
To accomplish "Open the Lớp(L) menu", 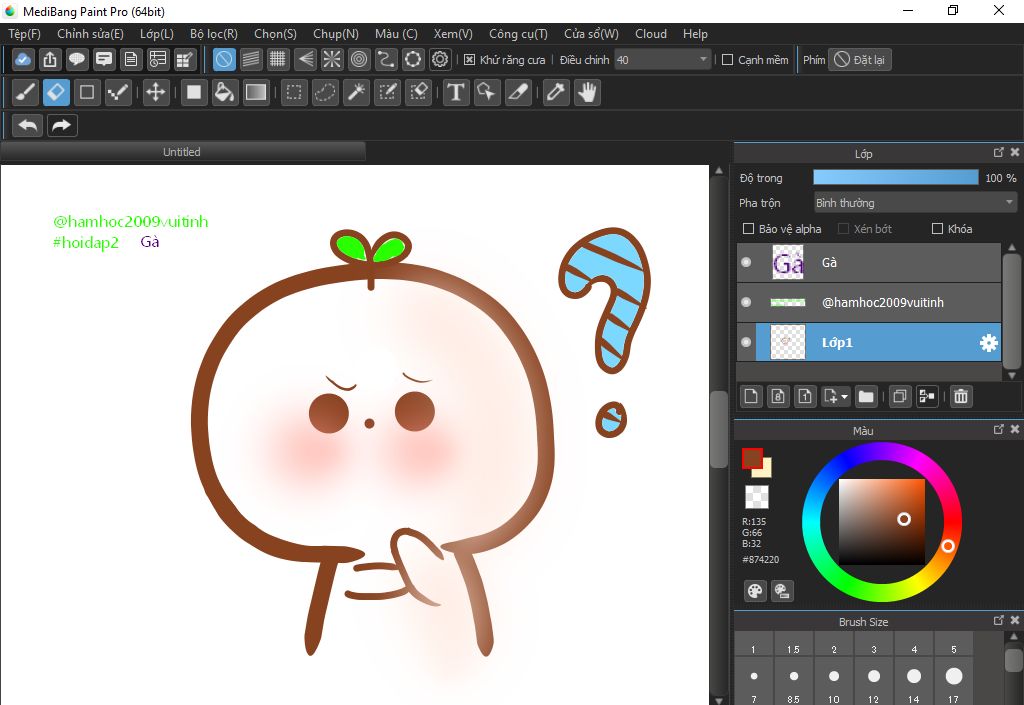I will [157, 34].
